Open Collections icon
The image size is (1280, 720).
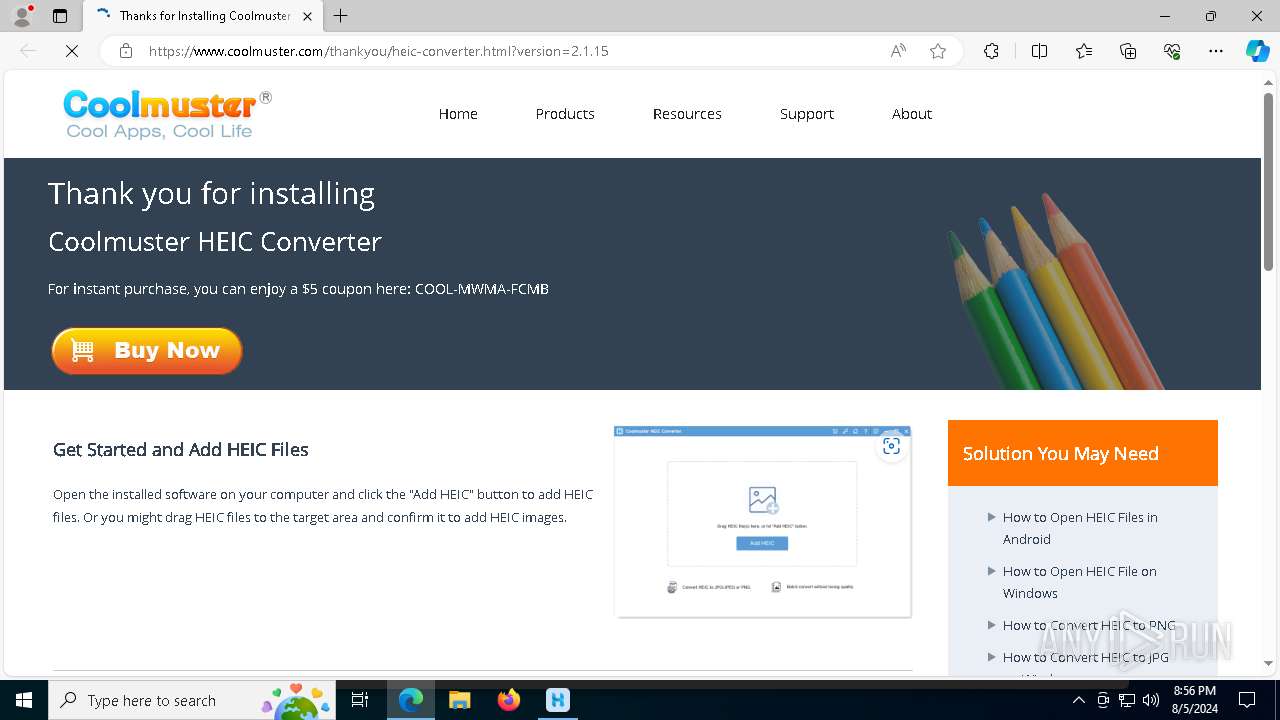click(1128, 51)
